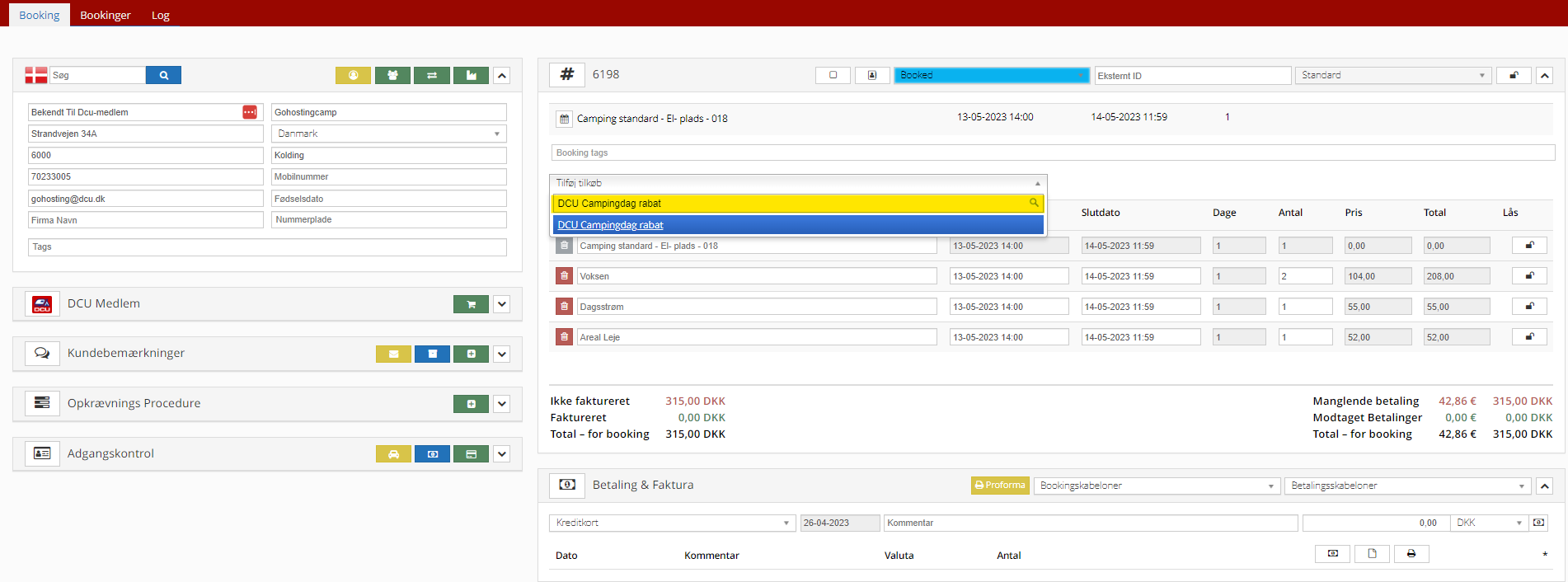This screenshot has width=1568, height=582.
Task: Click the yellow car icon in Adgangskontrol
Action: pos(393,454)
